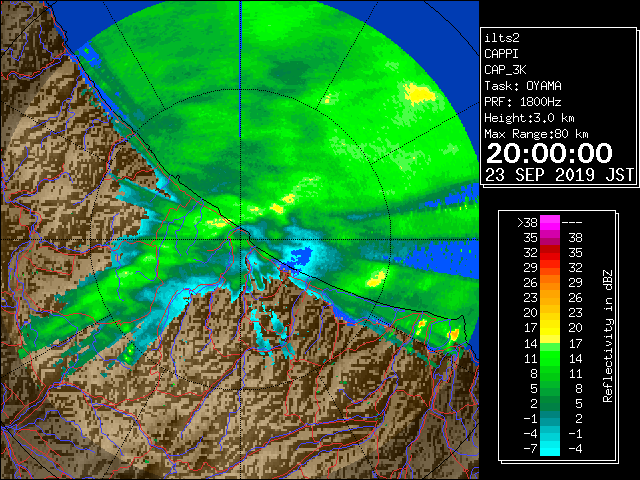This screenshot has height=480, width=640.
Task: Pick the orange legend swatch beside 26
Action: click(x=550, y=282)
